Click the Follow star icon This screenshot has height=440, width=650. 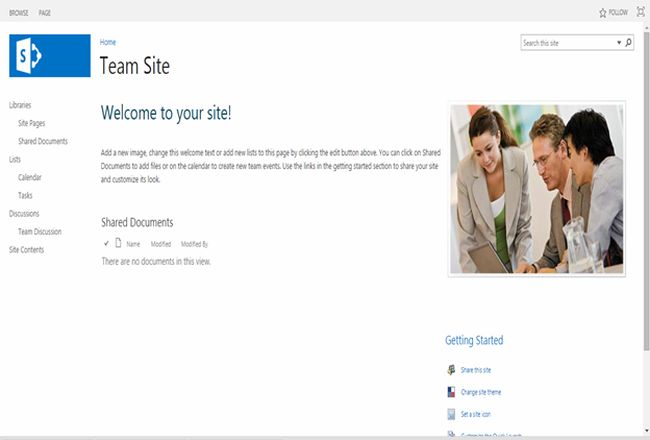pos(603,13)
